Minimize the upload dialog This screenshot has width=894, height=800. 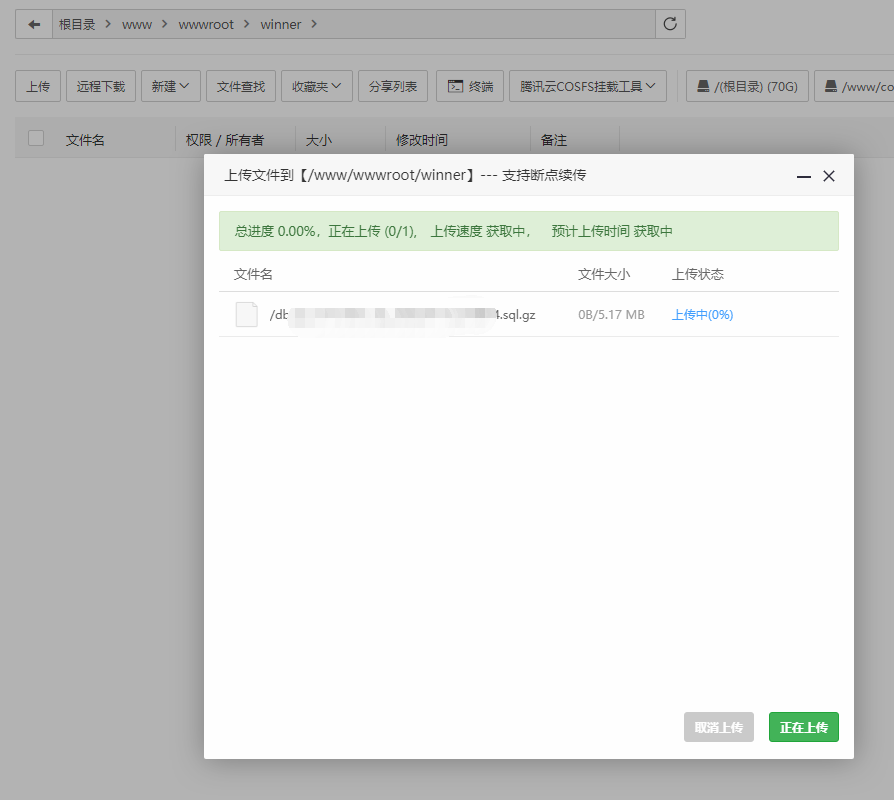[x=804, y=177]
